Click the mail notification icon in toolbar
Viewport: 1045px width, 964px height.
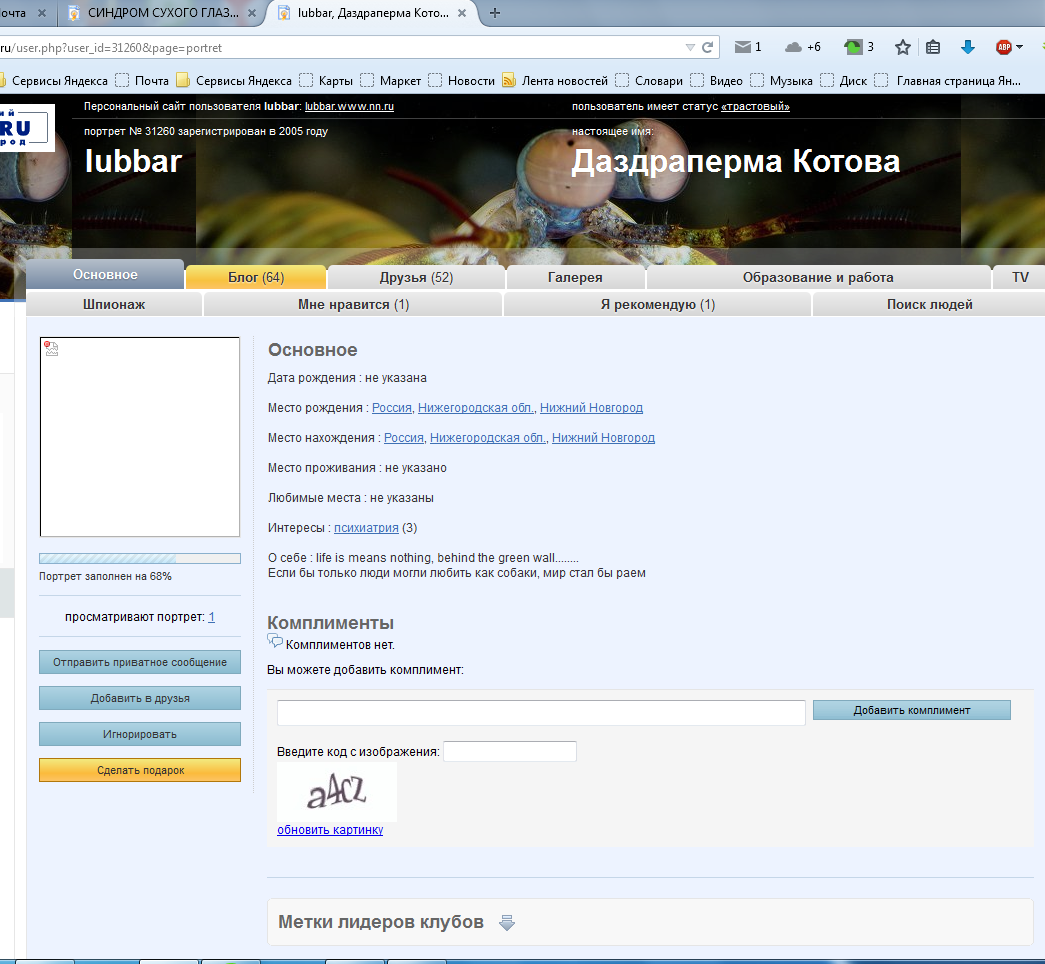[743, 47]
